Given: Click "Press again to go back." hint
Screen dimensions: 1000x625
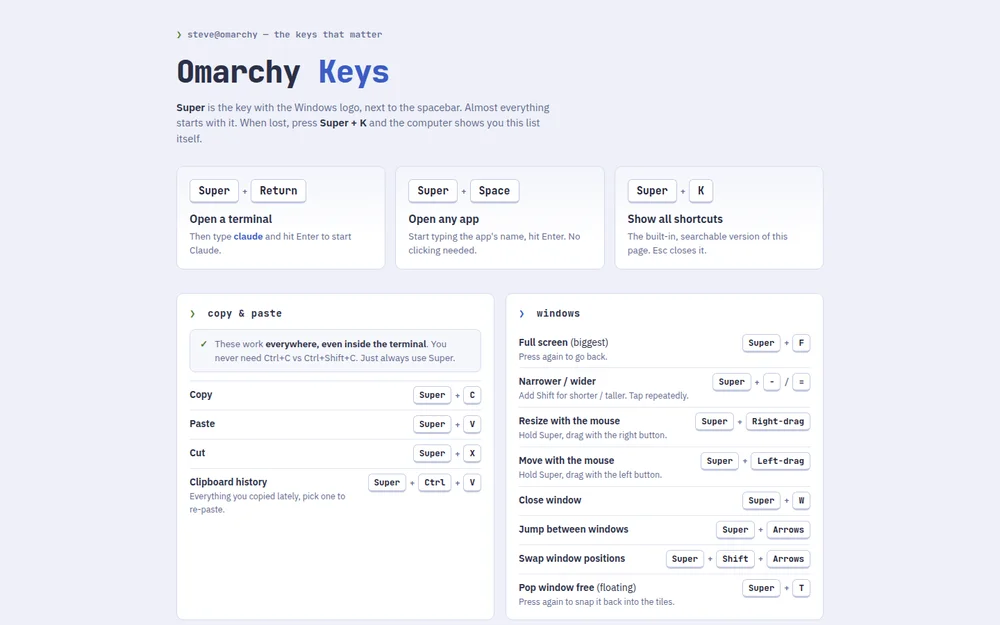Looking at the screenshot, I should [562, 357].
